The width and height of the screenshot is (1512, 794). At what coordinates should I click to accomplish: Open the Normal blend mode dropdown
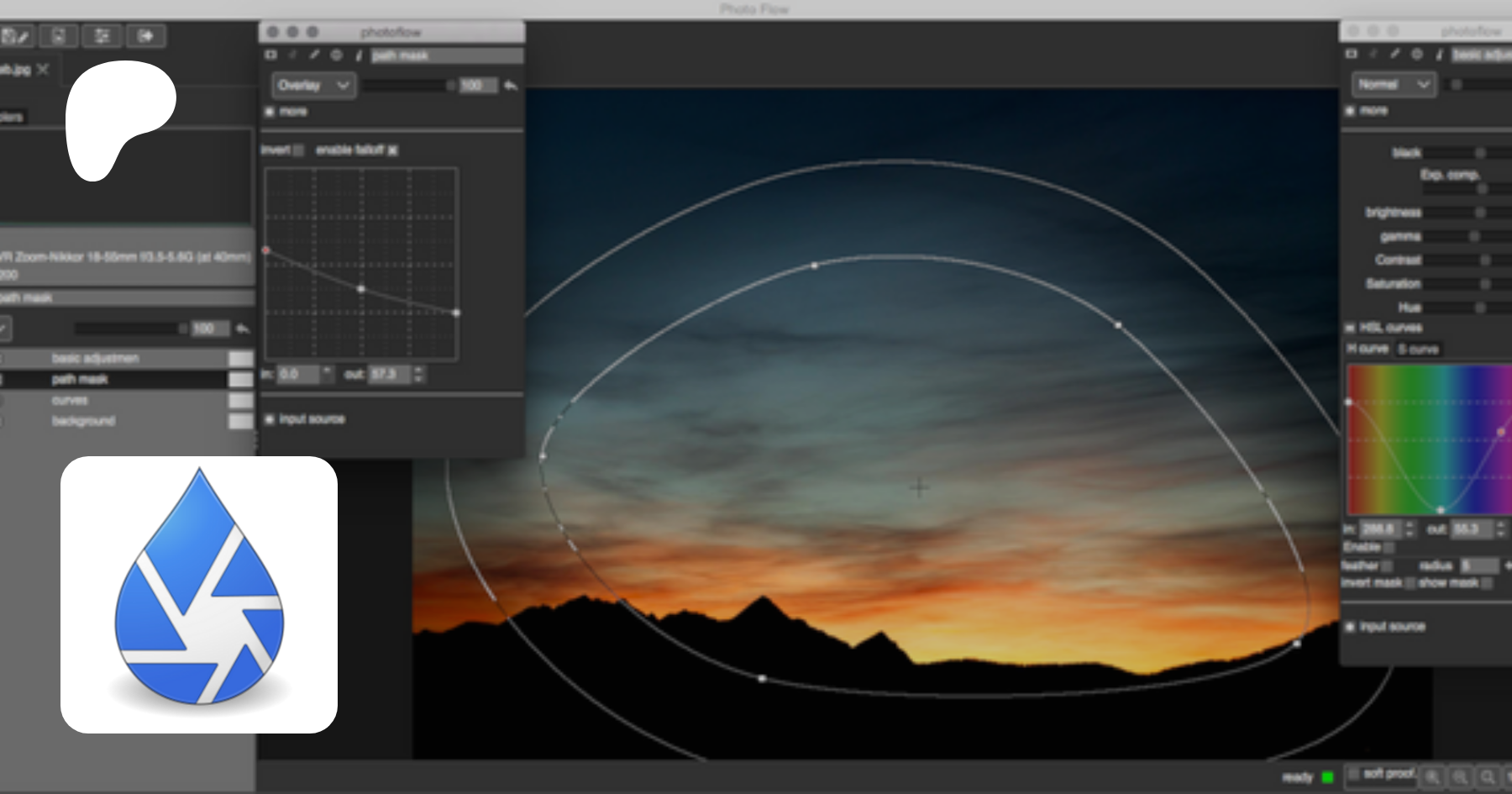[x=1394, y=85]
